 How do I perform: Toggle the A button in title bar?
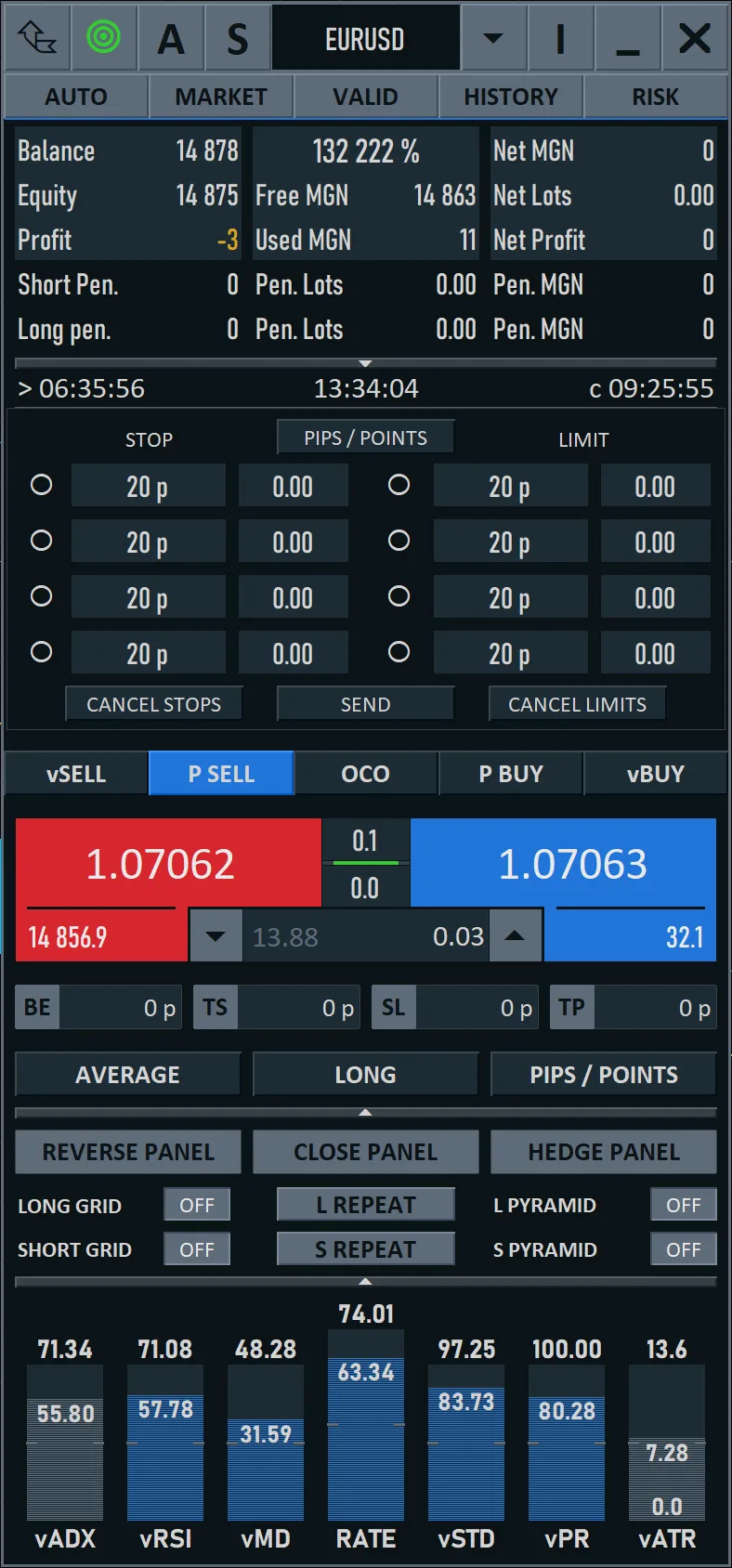171,38
